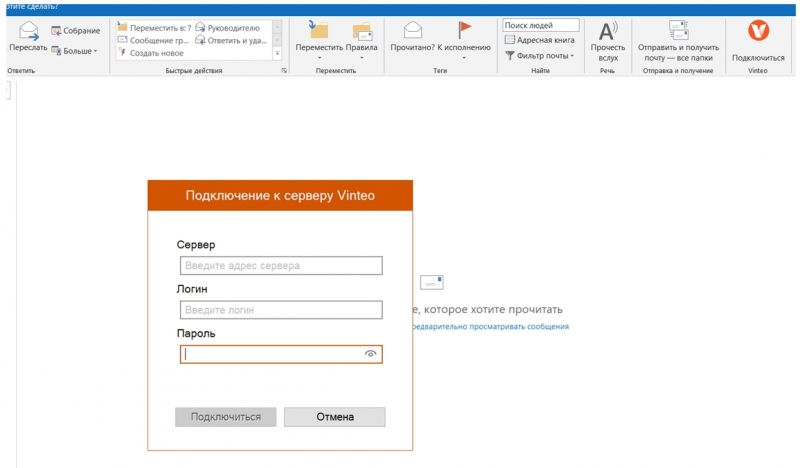Click the Прочитано? envelope icon

413,30
